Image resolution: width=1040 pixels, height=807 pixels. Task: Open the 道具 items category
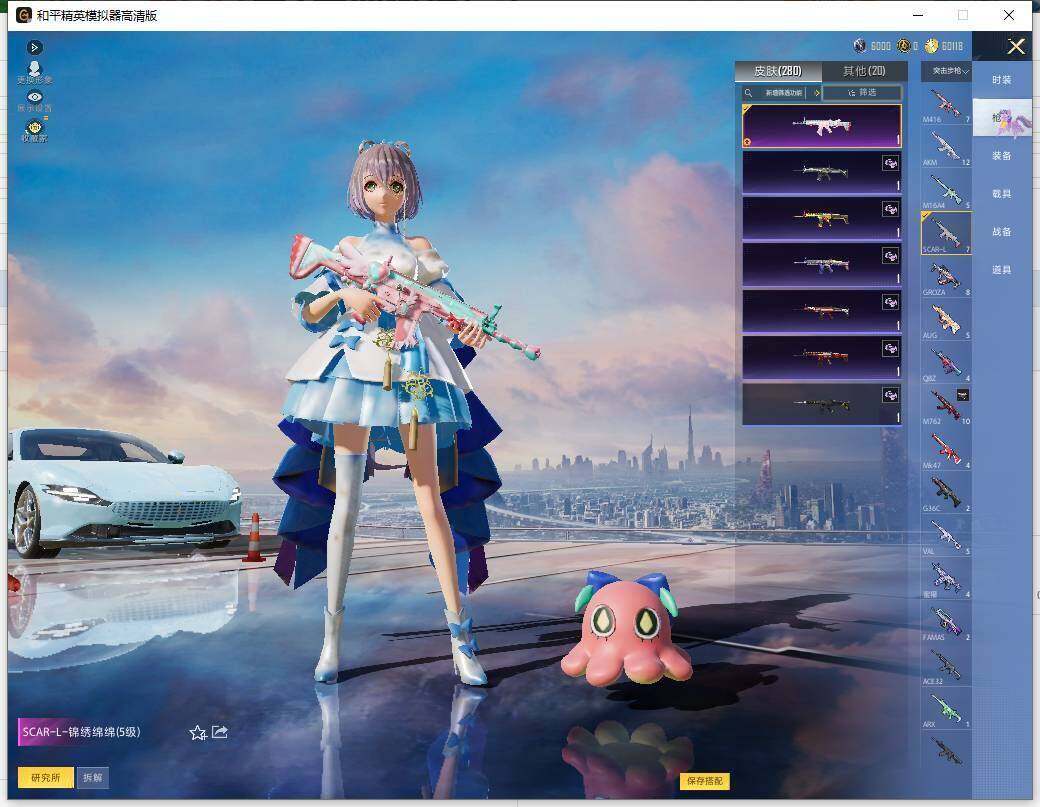point(1002,270)
